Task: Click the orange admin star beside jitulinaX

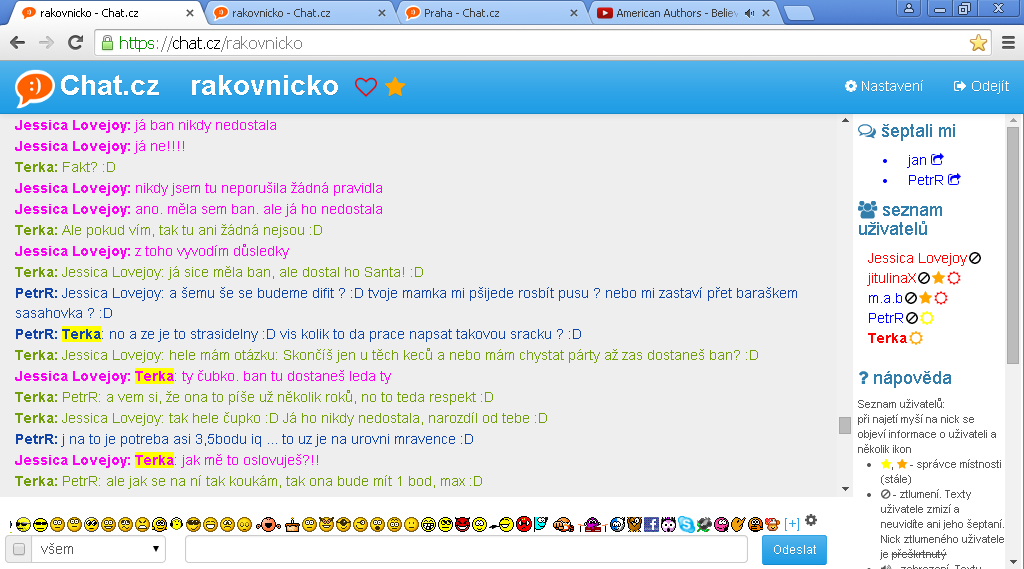Action: coord(938,278)
